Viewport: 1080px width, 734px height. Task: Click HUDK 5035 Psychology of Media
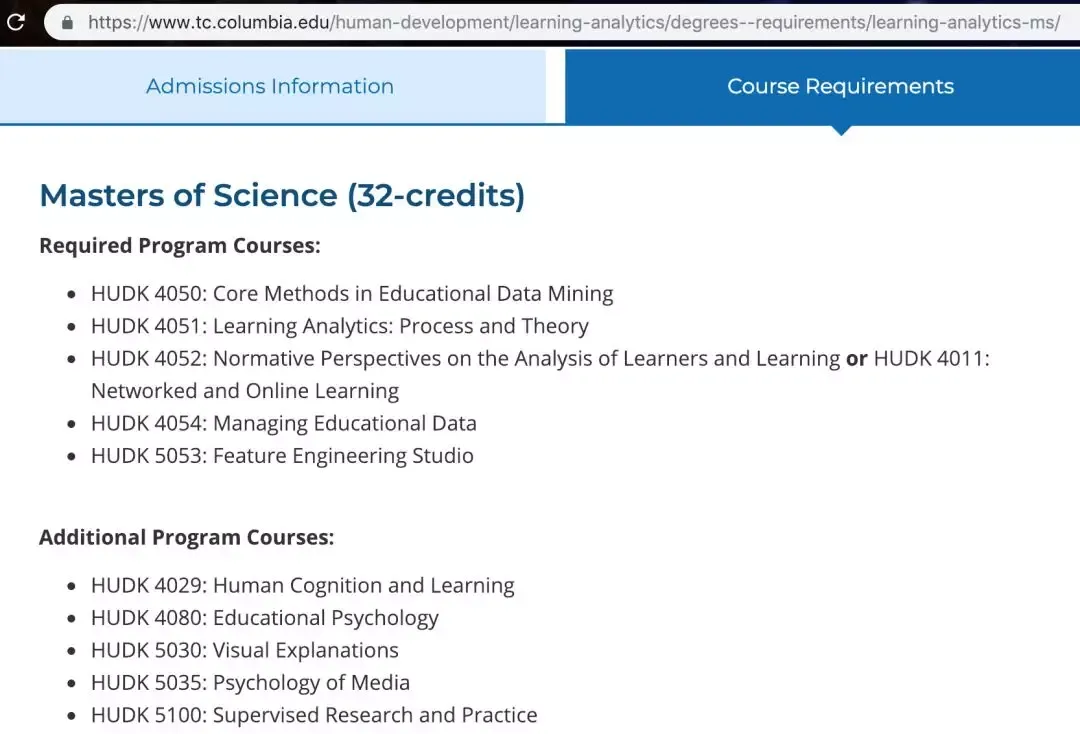coord(250,683)
